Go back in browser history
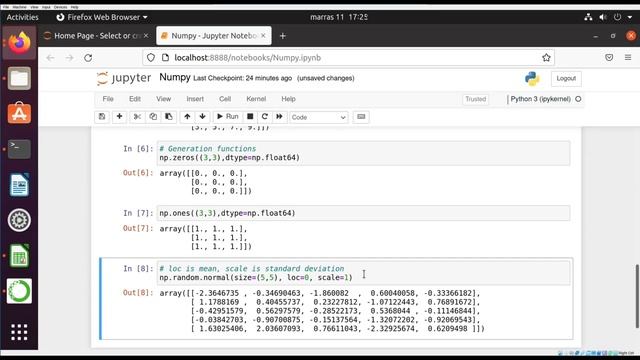Image resolution: width=640 pixels, height=360 pixels. pyautogui.click(x=50, y=58)
